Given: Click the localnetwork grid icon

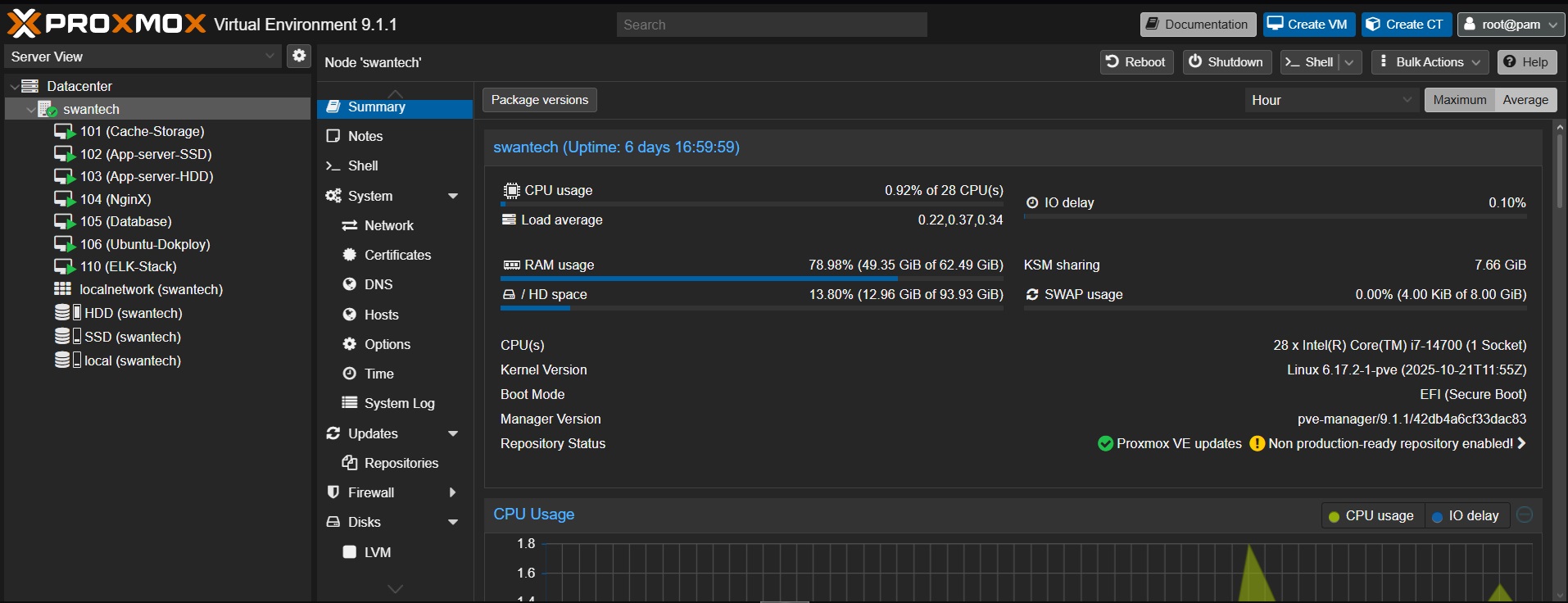Looking at the screenshot, I should pos(63,288).
